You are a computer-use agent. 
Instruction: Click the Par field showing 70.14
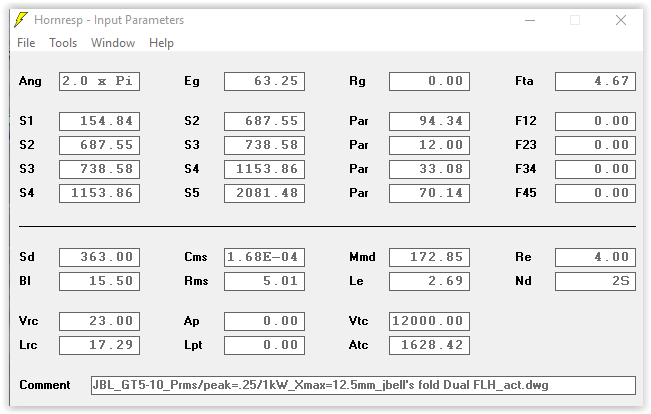point(429,193)
